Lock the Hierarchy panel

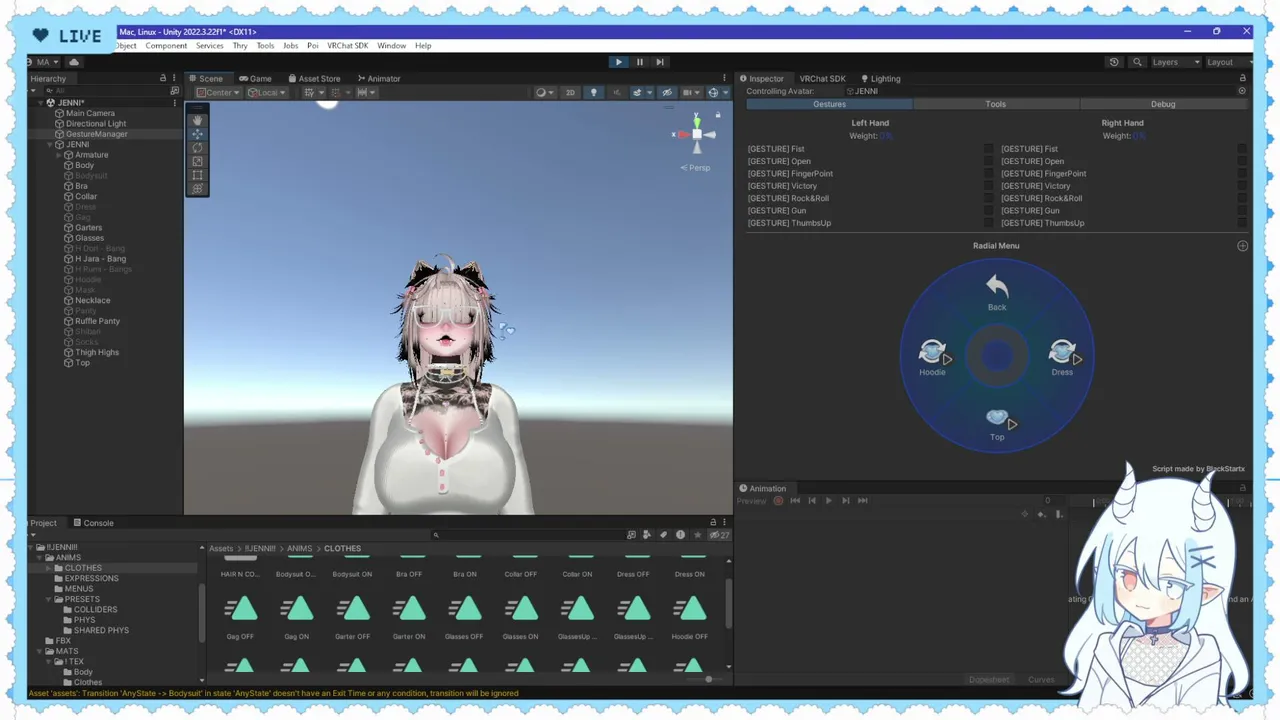click(x=163, y=78)
